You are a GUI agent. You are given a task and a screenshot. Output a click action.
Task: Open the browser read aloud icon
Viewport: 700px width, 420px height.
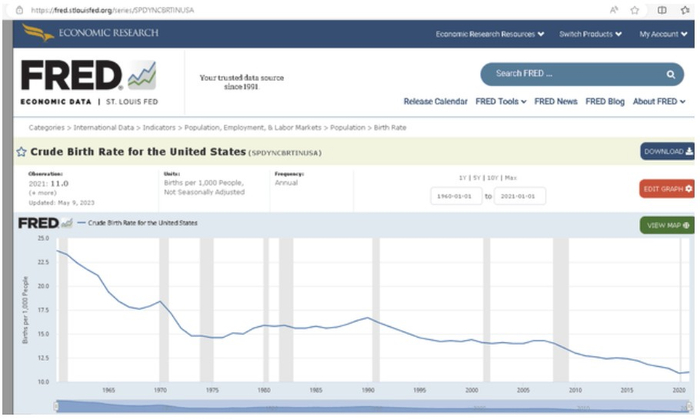(613, 9)
